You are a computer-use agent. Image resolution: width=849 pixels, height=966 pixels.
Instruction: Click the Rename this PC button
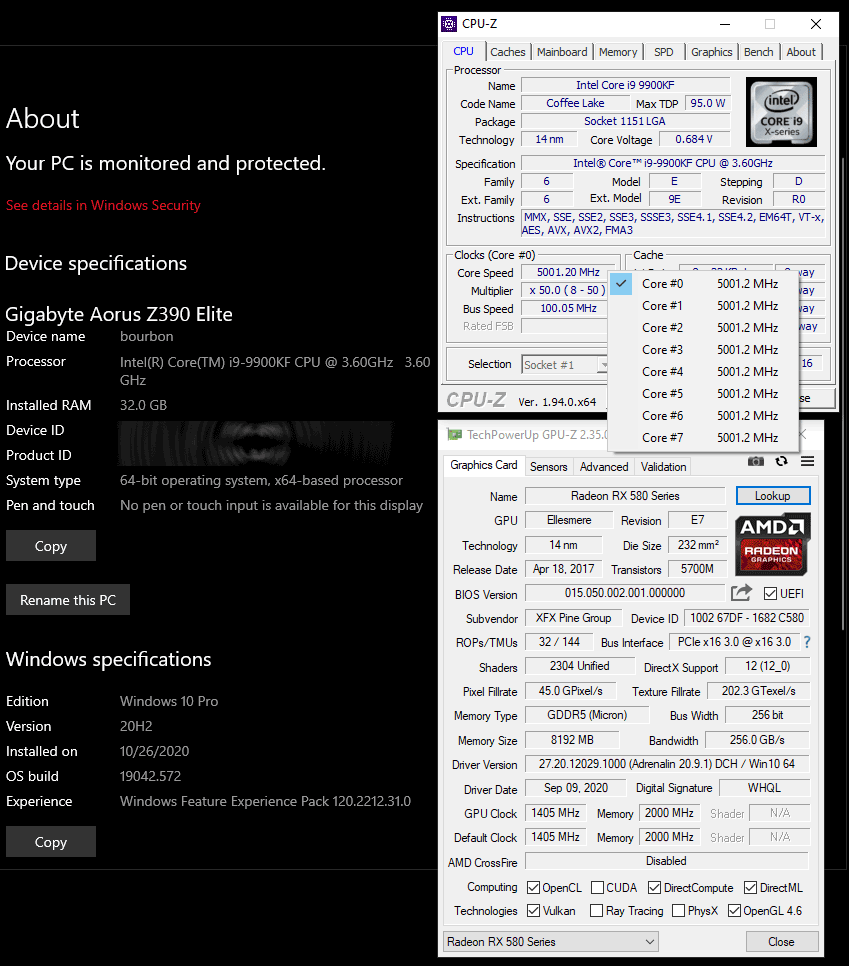click(x=68, y=599)
